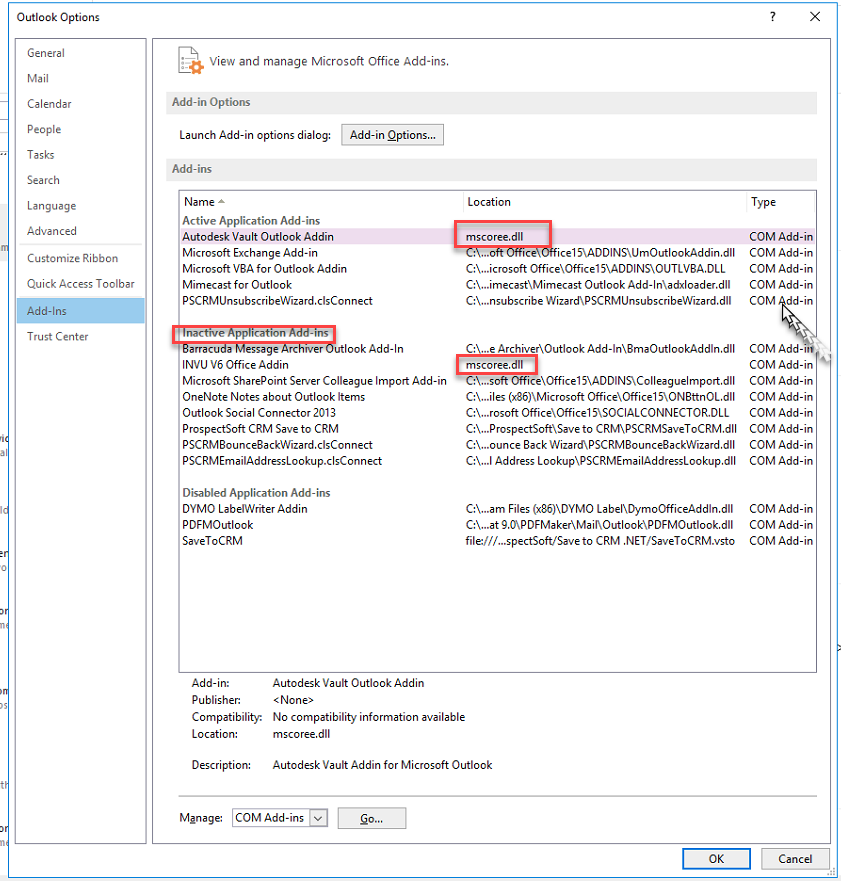This screenshot has width=841, height=881.
Task: Click the Description text for Autodesk Vault
Action: (382, 765)
